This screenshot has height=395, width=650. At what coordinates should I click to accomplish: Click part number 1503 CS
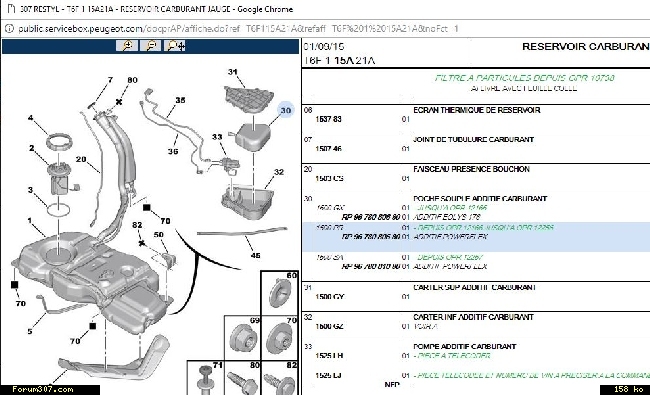[329, 178]
